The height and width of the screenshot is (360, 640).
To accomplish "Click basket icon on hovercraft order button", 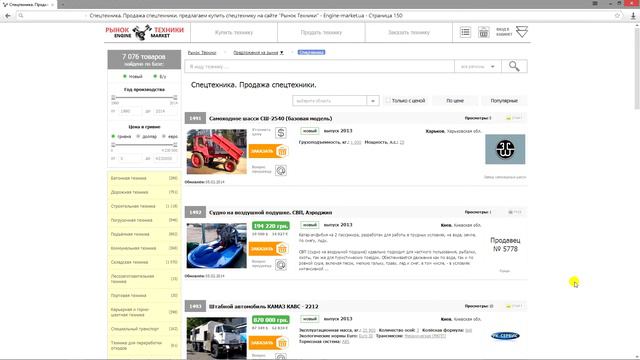I will [282, 249].
